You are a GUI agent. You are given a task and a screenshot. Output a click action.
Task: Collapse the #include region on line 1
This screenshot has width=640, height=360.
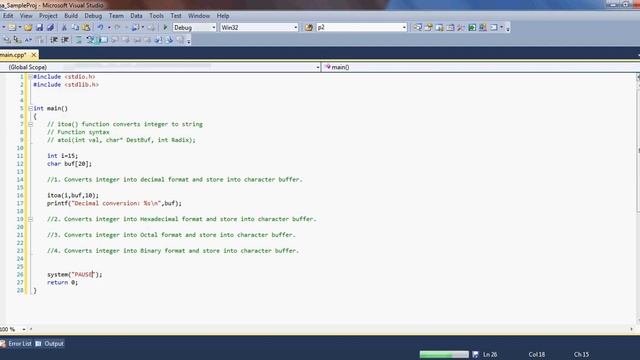pos(30,77)
